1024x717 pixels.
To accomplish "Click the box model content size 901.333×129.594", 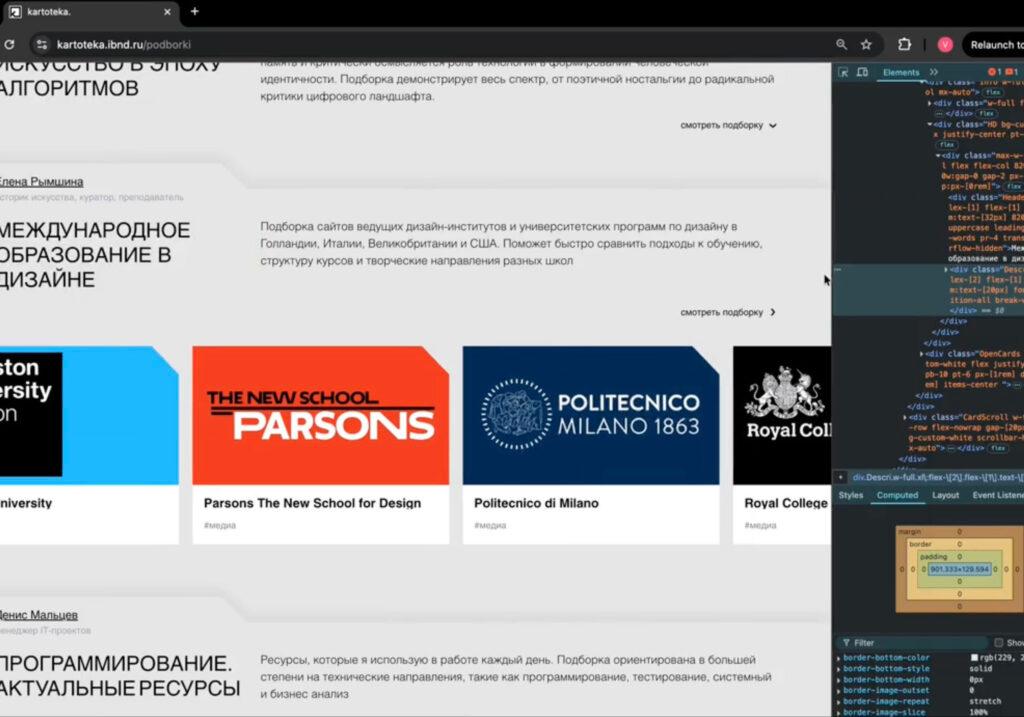I will click(x=959, y=569).
